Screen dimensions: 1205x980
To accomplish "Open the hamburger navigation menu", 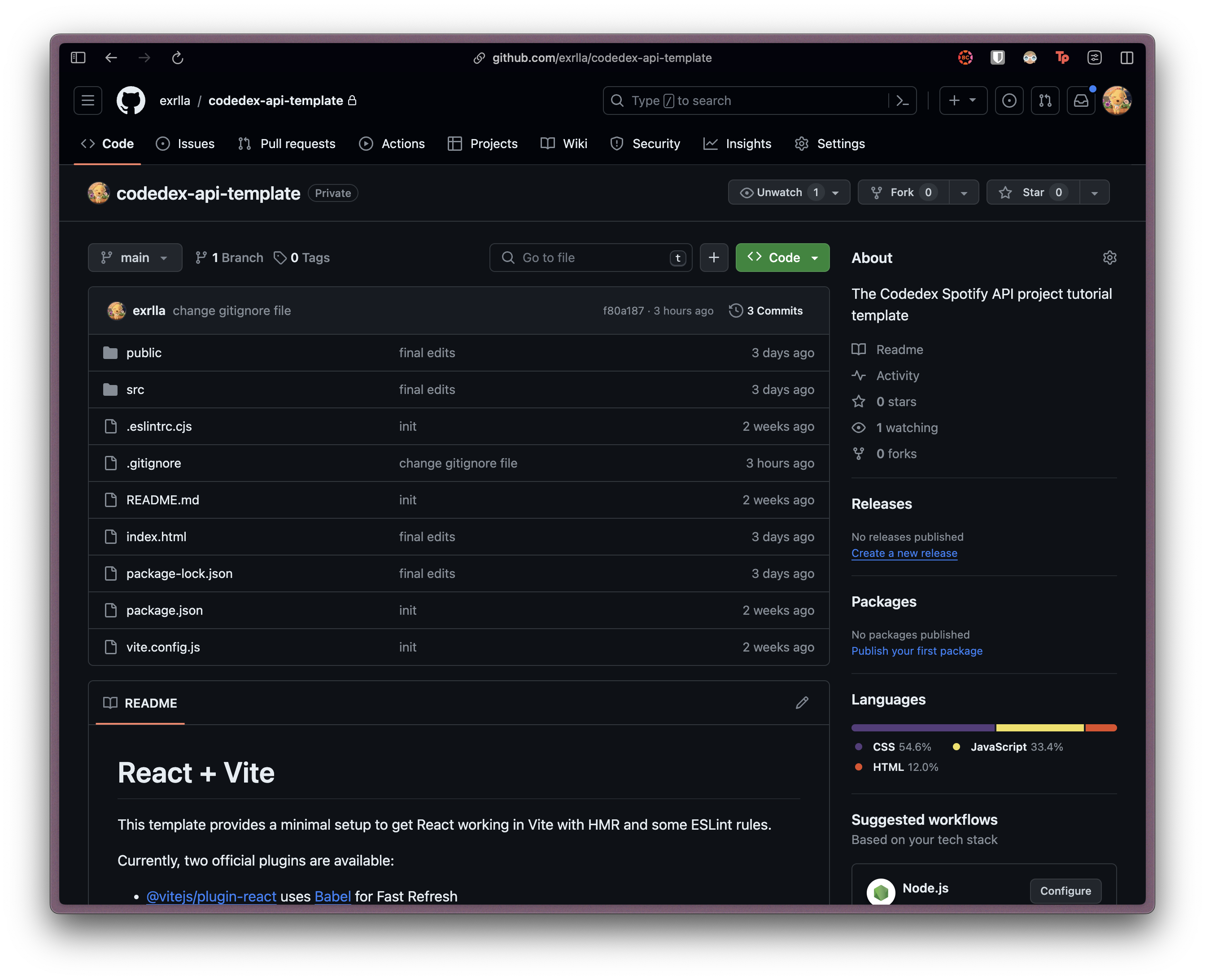I will pos(87,101).
